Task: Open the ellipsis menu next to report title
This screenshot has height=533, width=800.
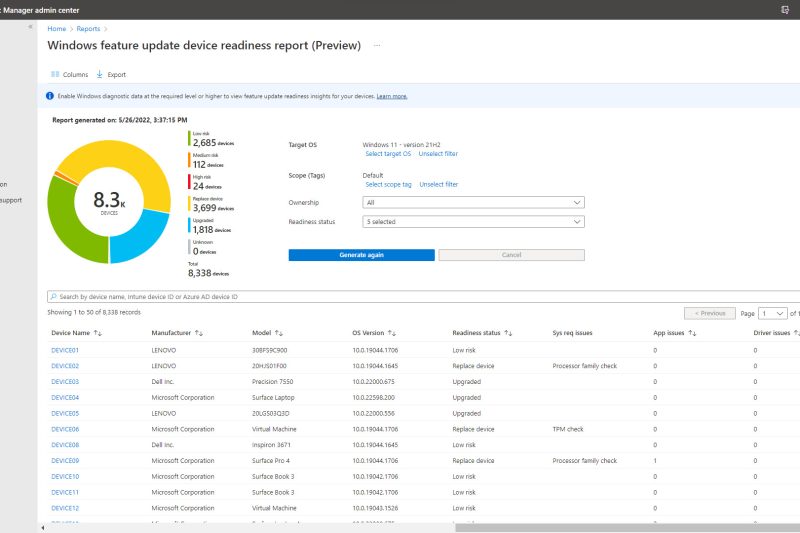Action: 377,45
